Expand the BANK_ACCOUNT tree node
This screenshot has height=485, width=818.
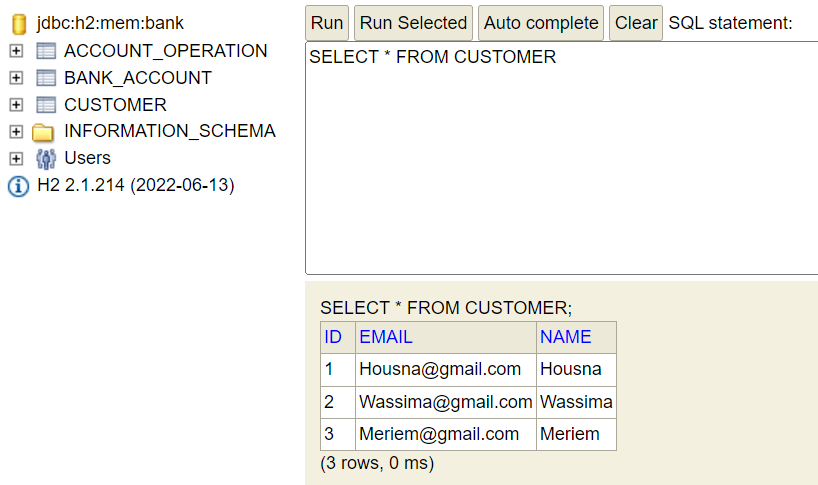(x=16, y=78)
